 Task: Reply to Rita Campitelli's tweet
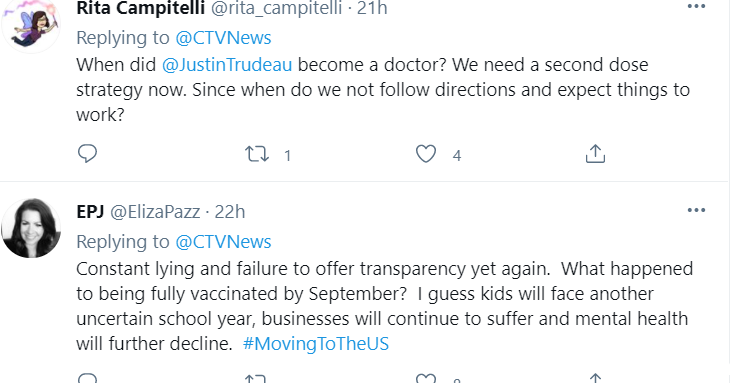[x=87, y=154]
